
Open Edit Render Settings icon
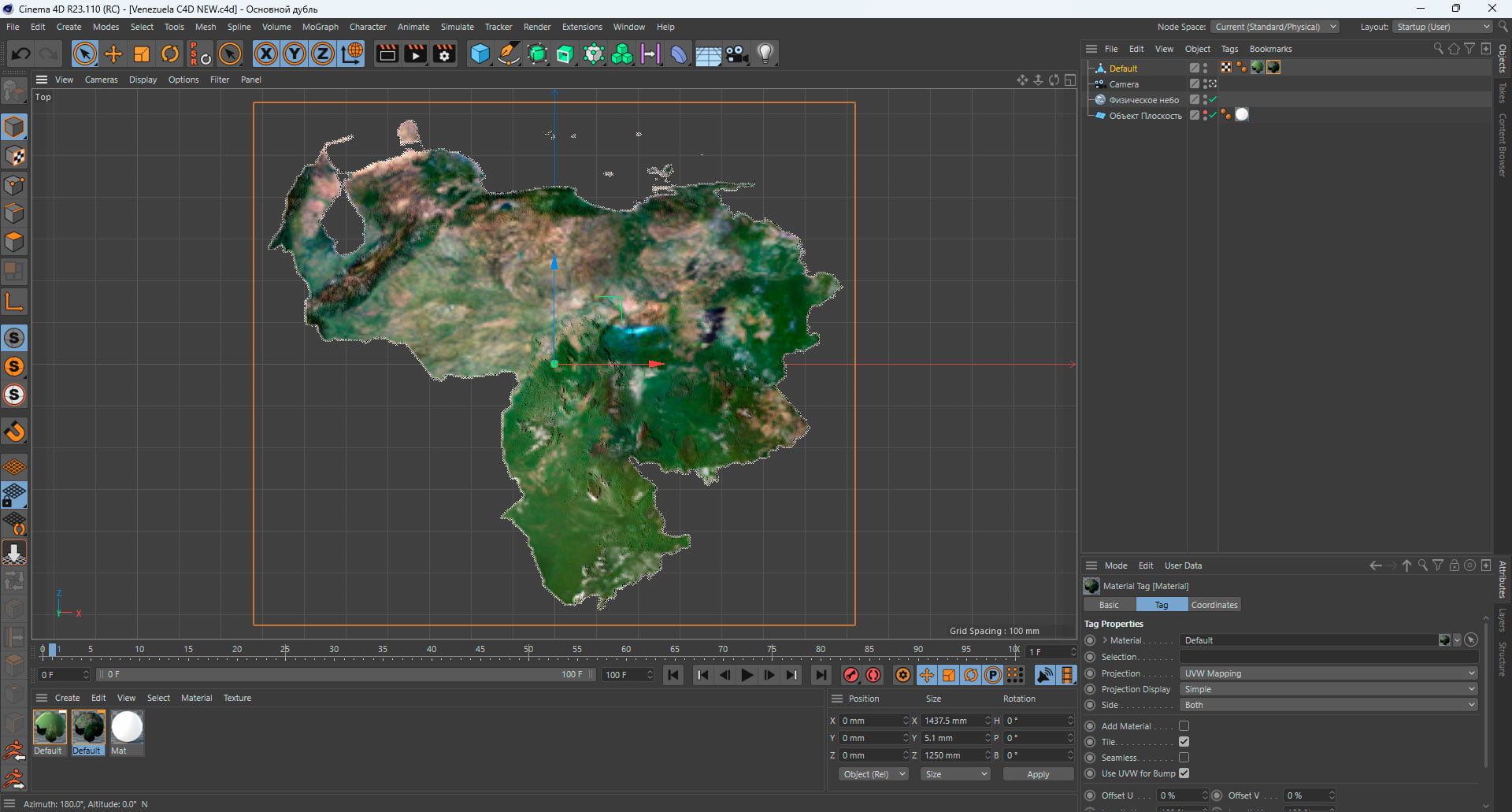click(444, 54)
